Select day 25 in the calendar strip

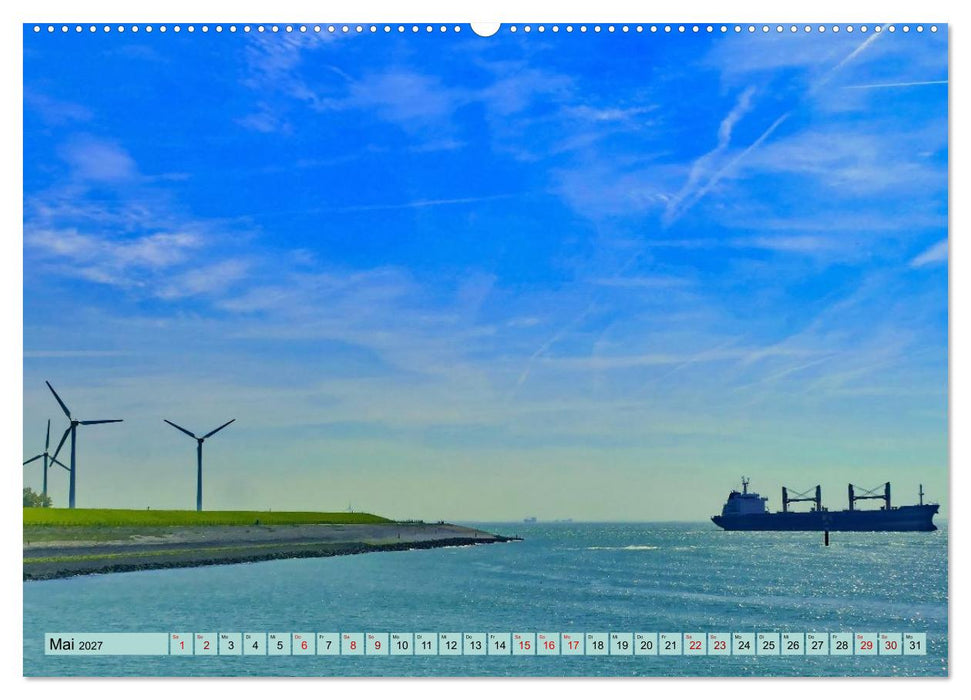tap(769, 644)
